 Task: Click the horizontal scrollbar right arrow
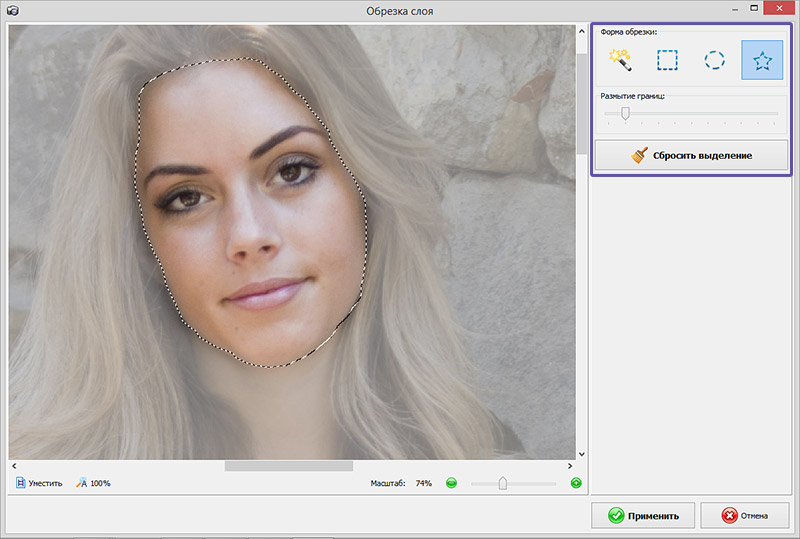click(x=570, y=466)
